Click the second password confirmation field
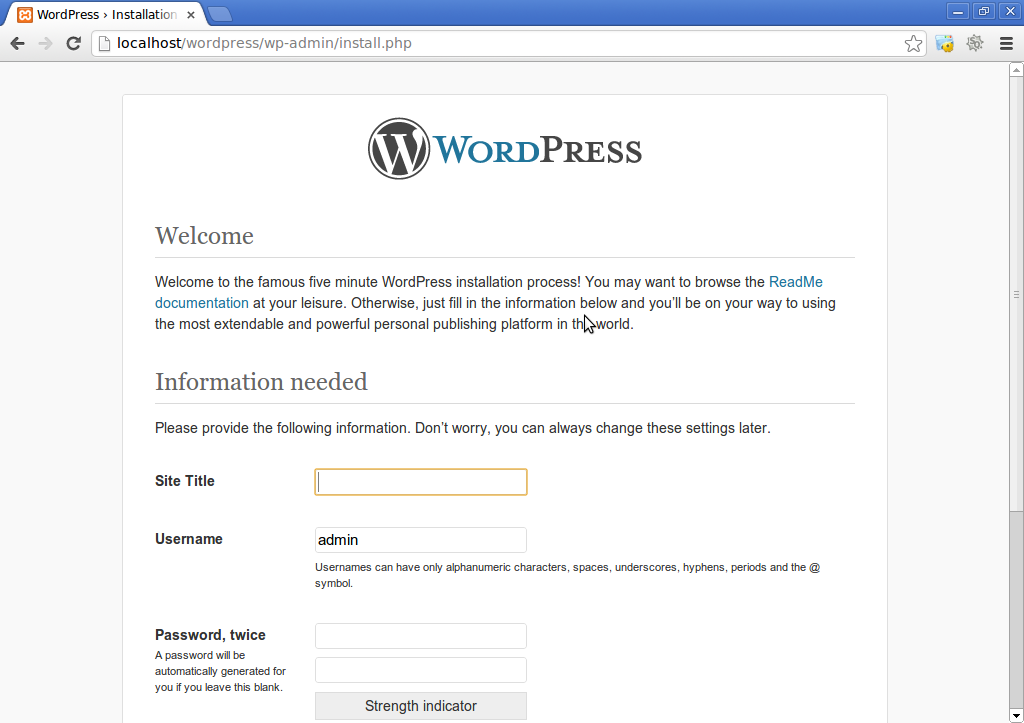Screen dimensions: 1024x723 (421, 670)
